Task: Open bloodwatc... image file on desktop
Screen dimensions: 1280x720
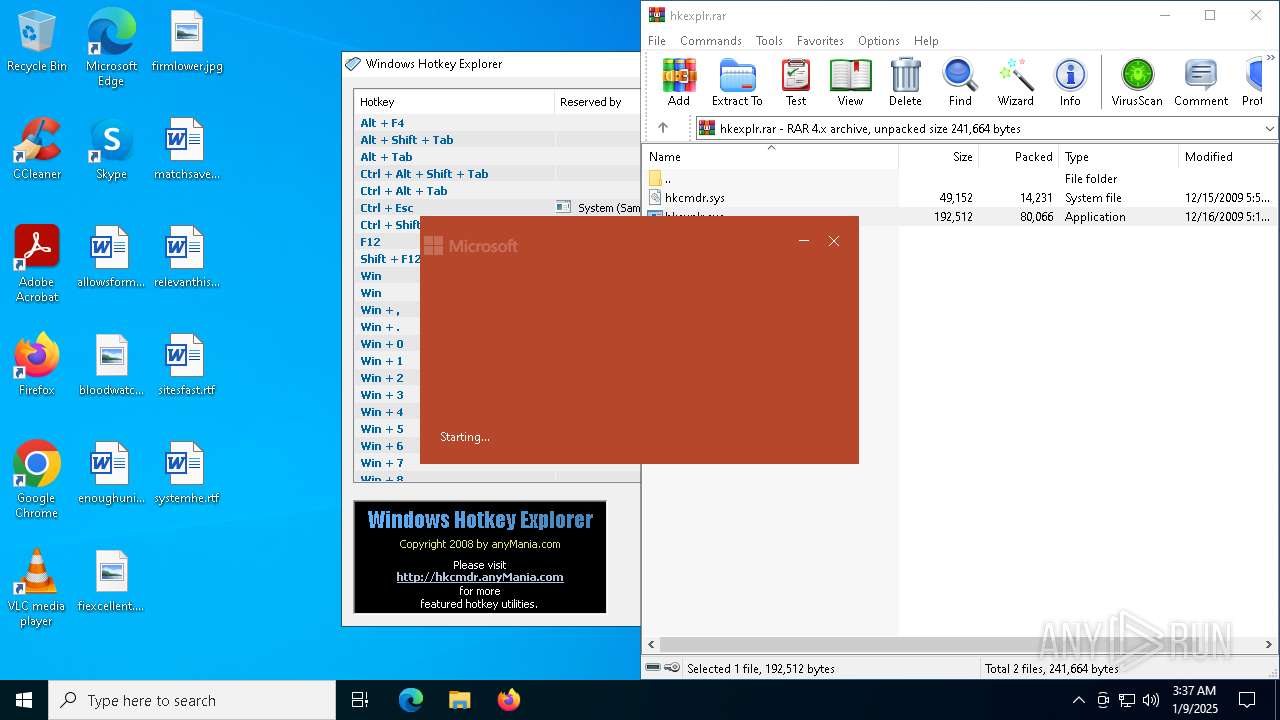Action: click(x=111, y=364)
